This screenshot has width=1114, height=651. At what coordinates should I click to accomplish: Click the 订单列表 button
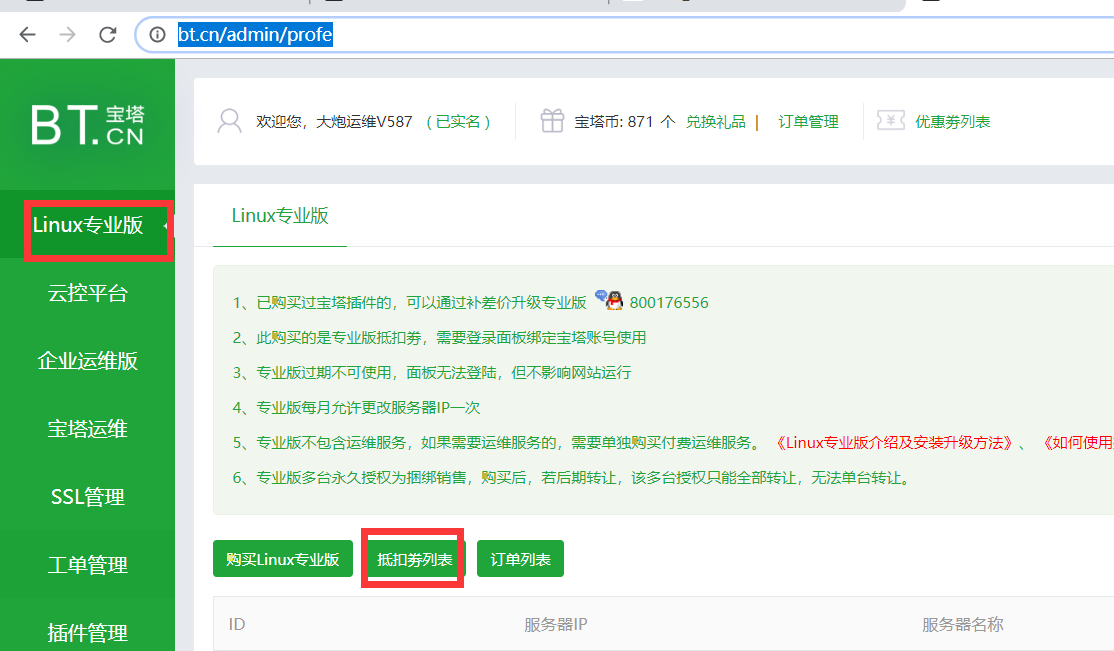pos(520,559)
